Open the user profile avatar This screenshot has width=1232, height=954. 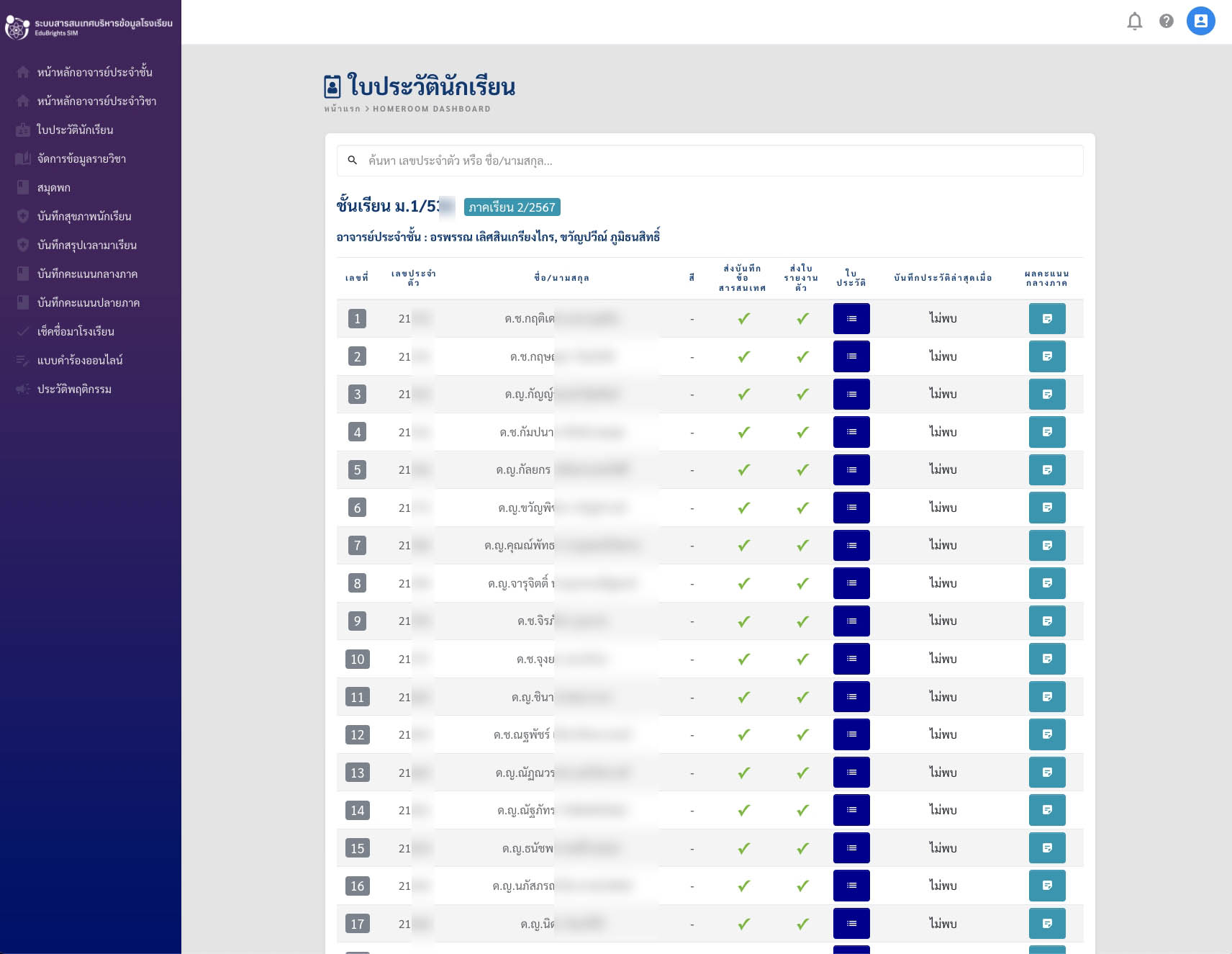pyautogui.click(x=1200, y=21)
